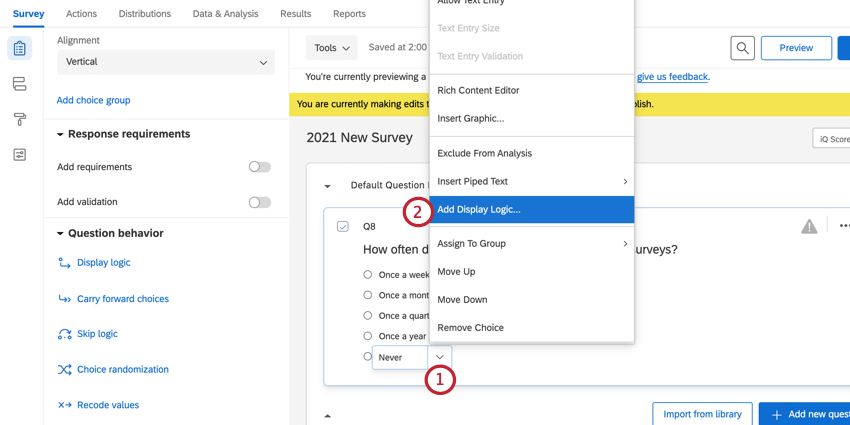The height and width of the screenshot is (425, 850).
Task: Click the warning triangle icon on Q8
Action: click(809, 227)
